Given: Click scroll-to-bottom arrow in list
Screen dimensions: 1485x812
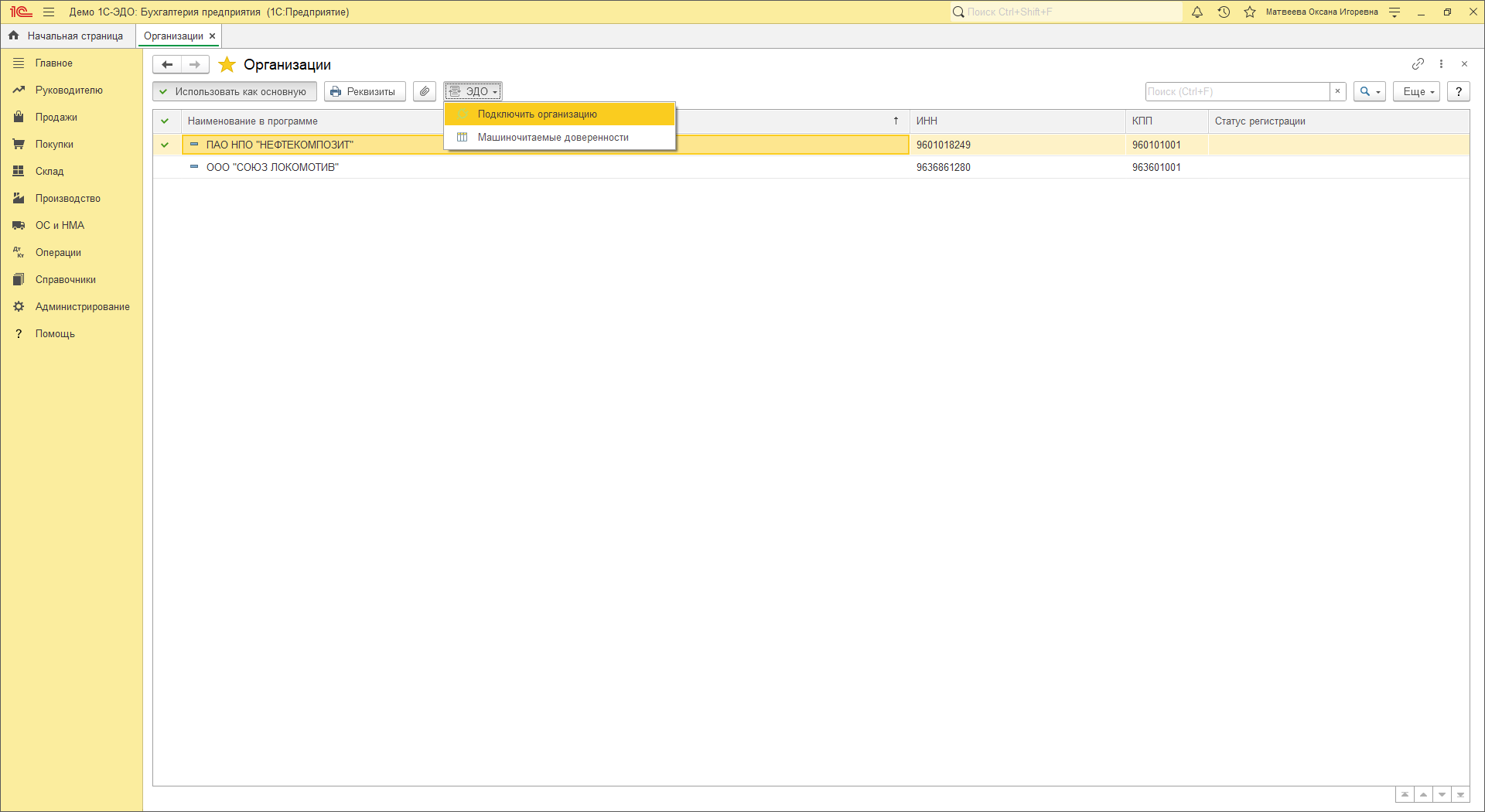Looking at the screenshot, I should (x=1460, y=795).
